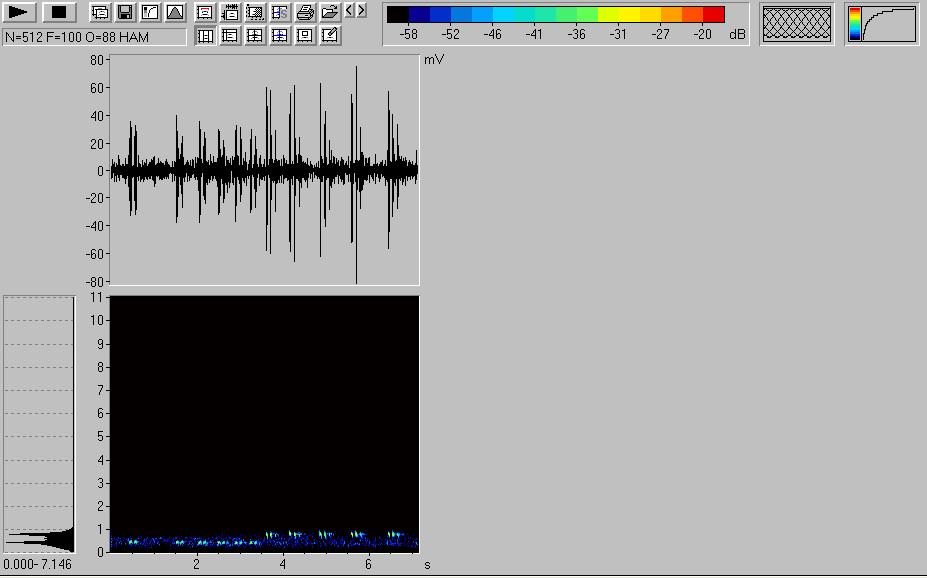Click the red end of the dB color scale
This screenshot has width=927, height=578.
713,15
